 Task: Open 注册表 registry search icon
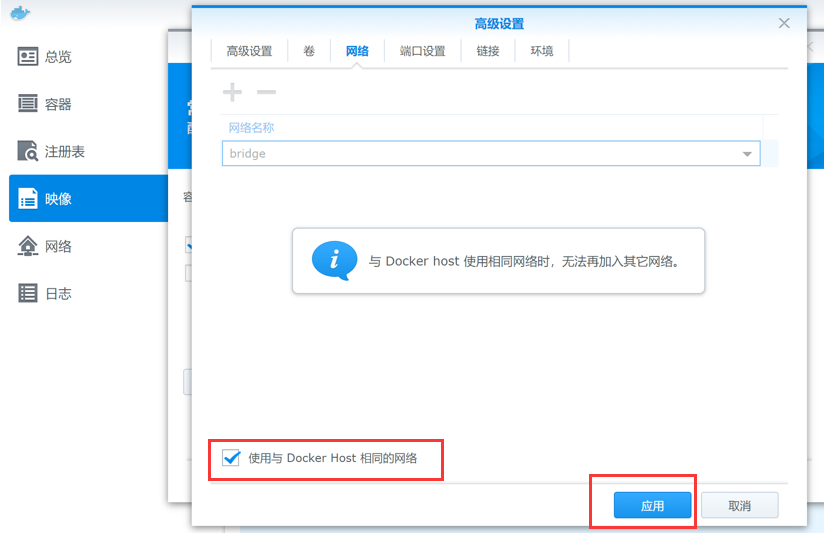coord(28,151)
